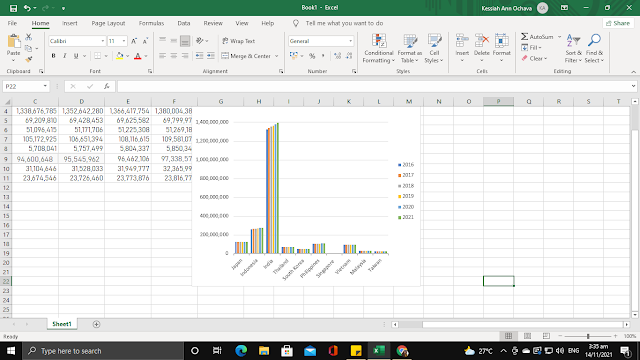
Task: Expand the Calibri font name dropdown
Action: click(x=102, y=41)
